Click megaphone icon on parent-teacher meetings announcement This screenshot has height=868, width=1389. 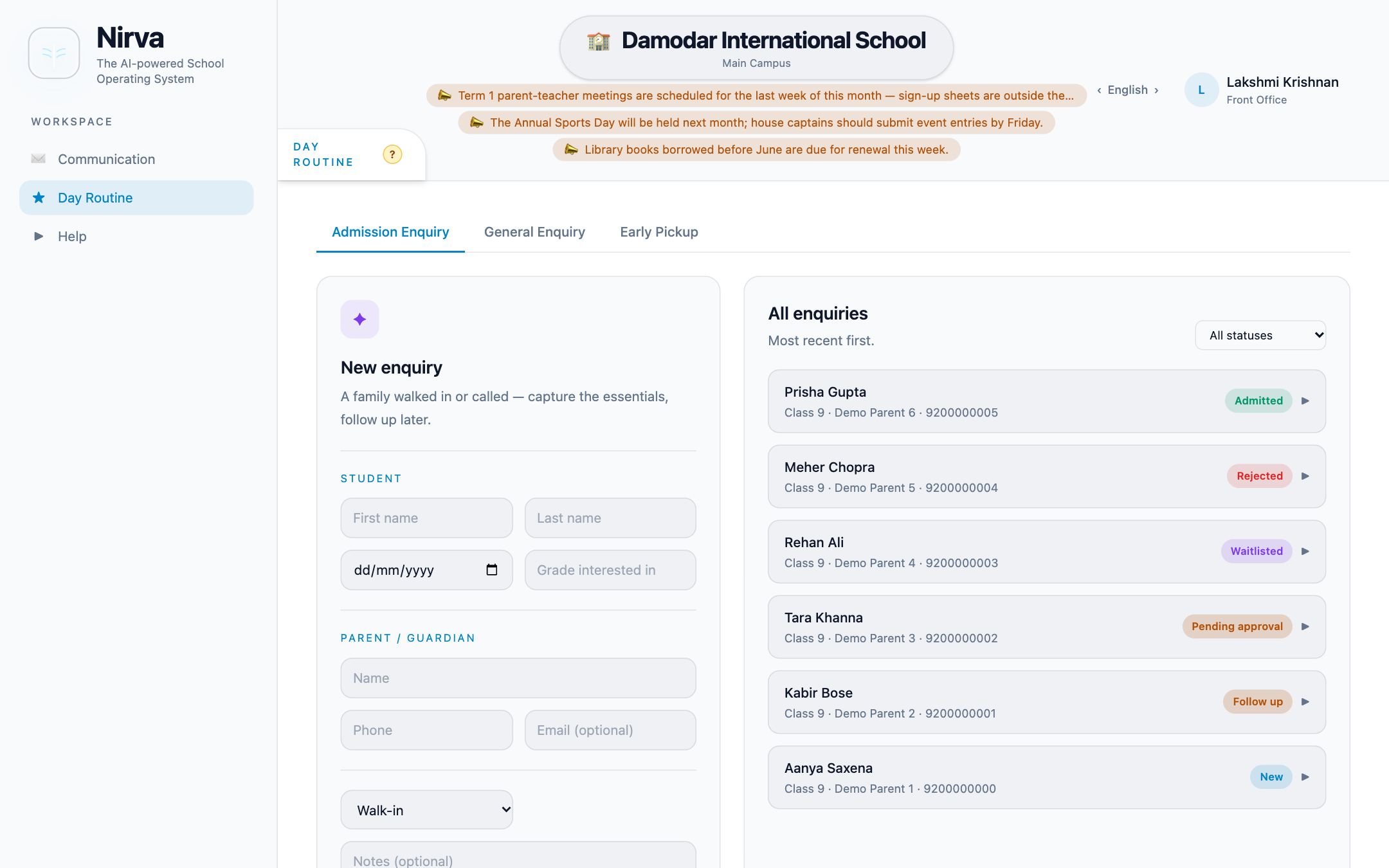click(x=444, y=95)
